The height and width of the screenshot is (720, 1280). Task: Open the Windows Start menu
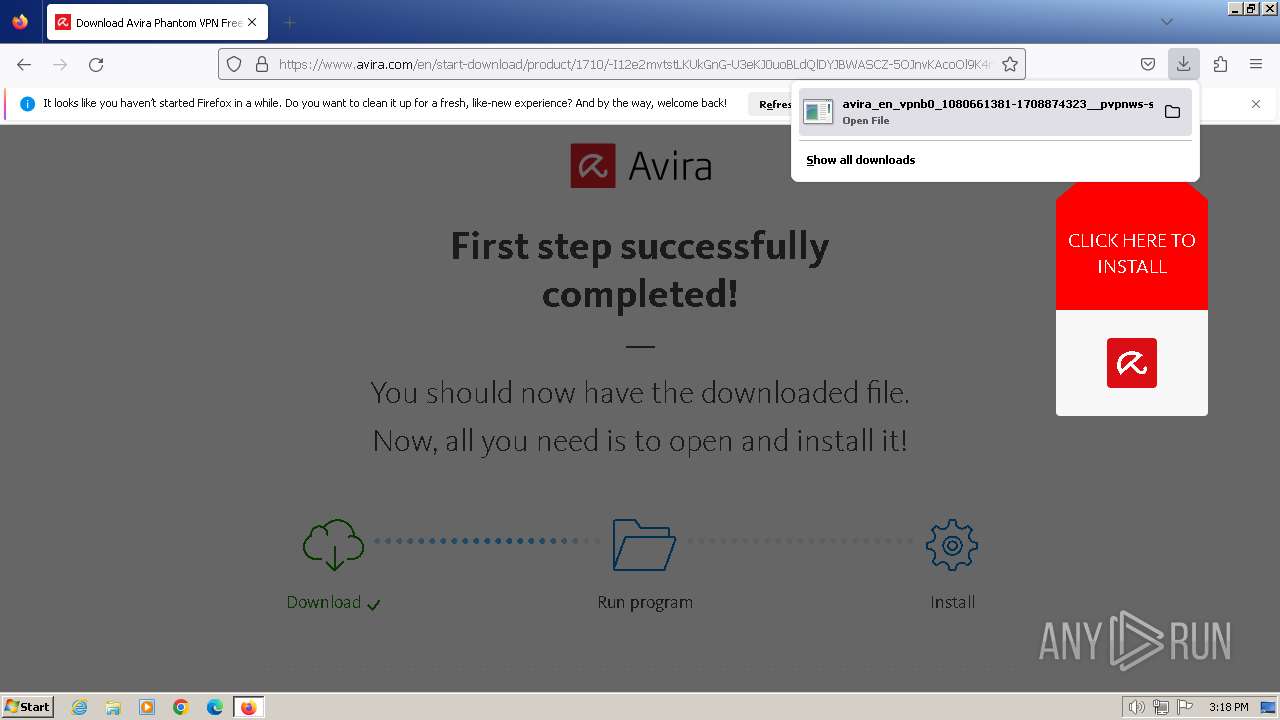point(27,706)
